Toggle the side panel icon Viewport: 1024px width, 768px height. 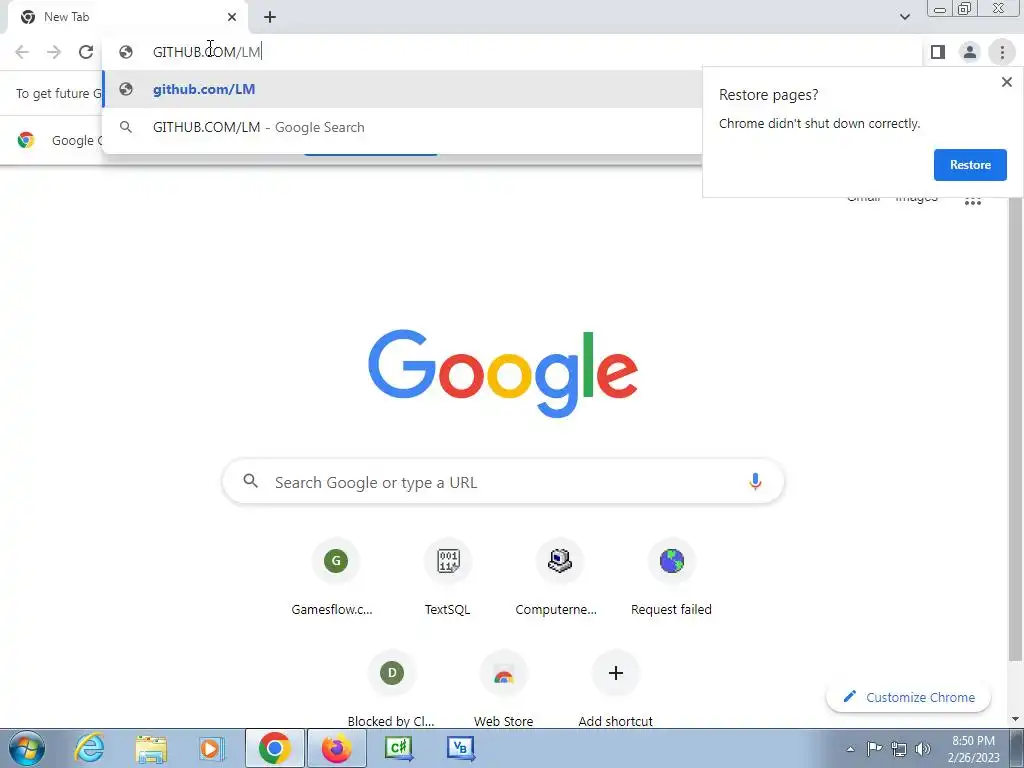tap(938, 52)
